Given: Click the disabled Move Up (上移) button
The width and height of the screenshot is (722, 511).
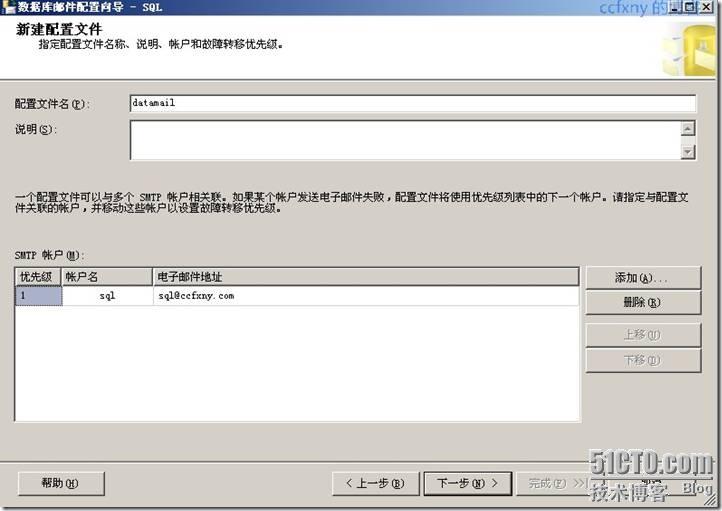Looking at the screenshot, I should click(x=643, y=335).
